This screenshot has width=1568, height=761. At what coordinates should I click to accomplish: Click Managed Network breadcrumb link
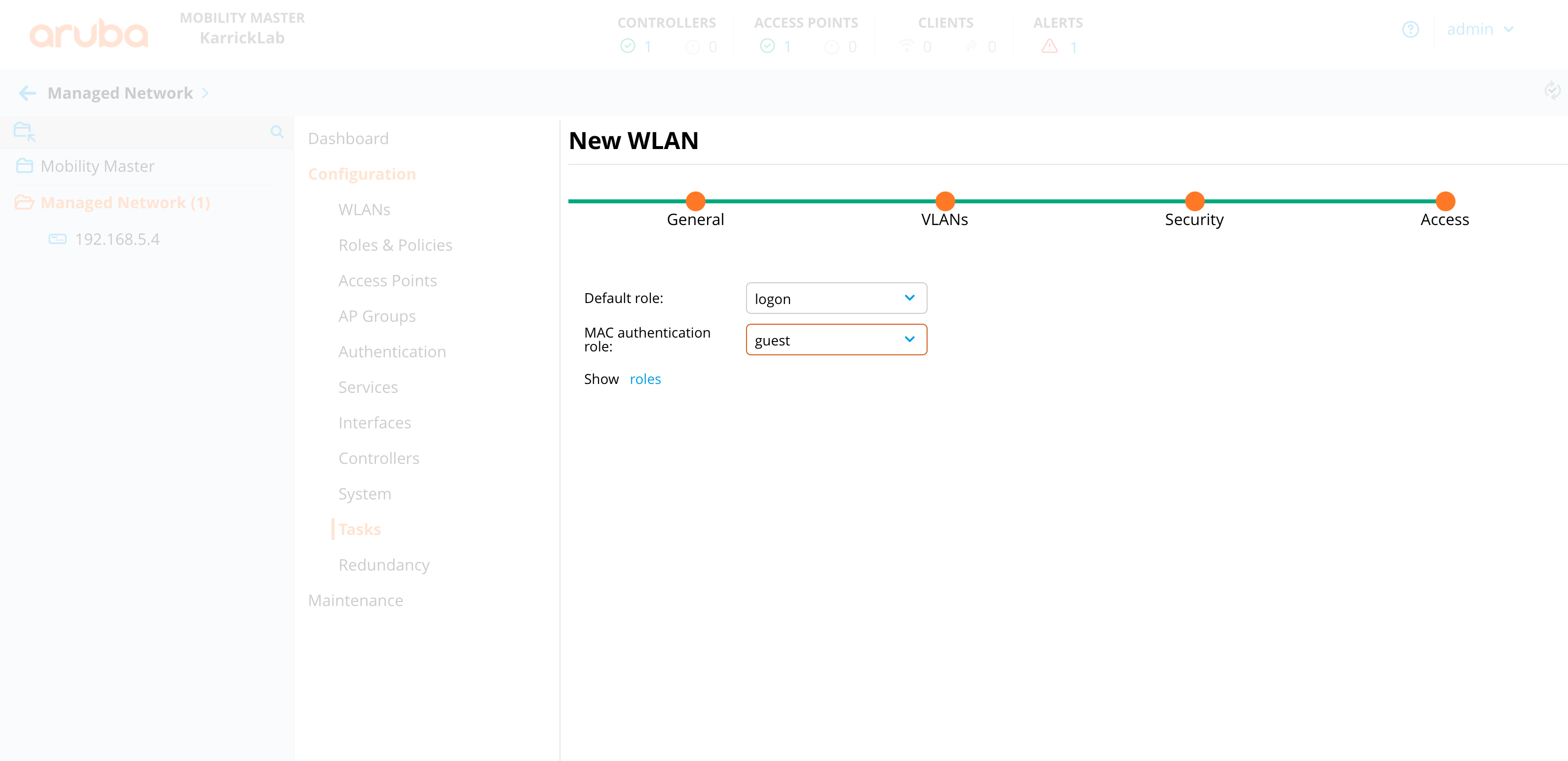point(120,93)
